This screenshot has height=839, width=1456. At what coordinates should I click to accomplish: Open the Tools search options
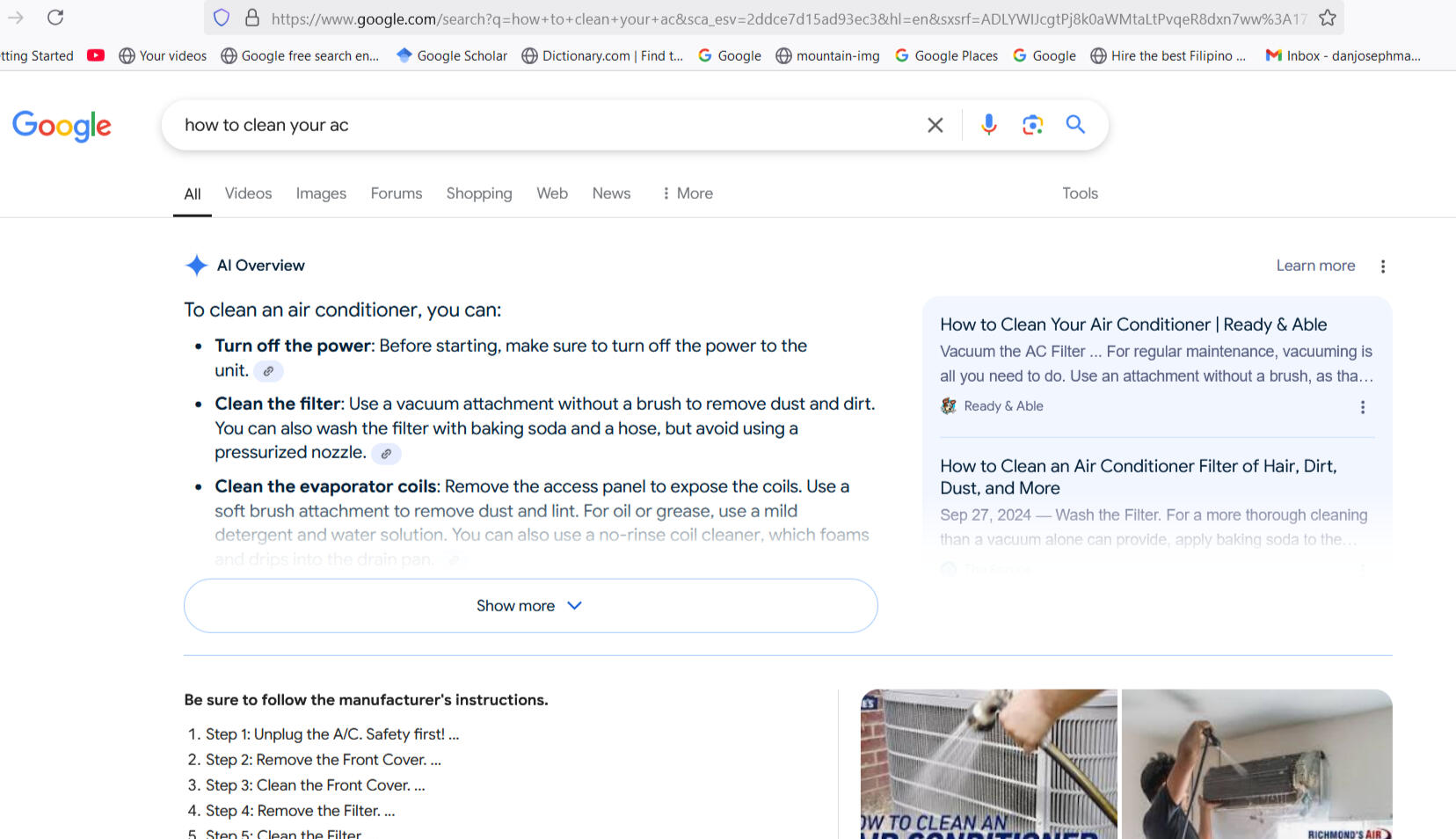pos(1080,193)
